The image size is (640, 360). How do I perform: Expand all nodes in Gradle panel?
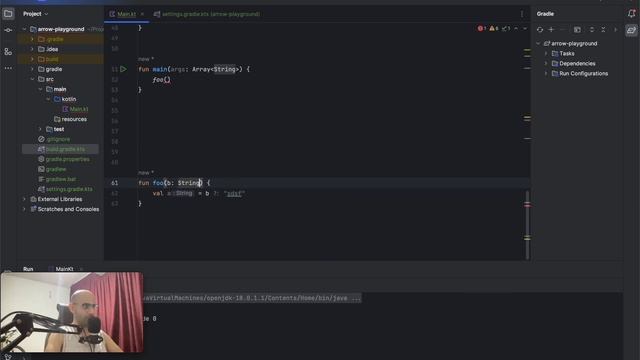tap(592, 30)
